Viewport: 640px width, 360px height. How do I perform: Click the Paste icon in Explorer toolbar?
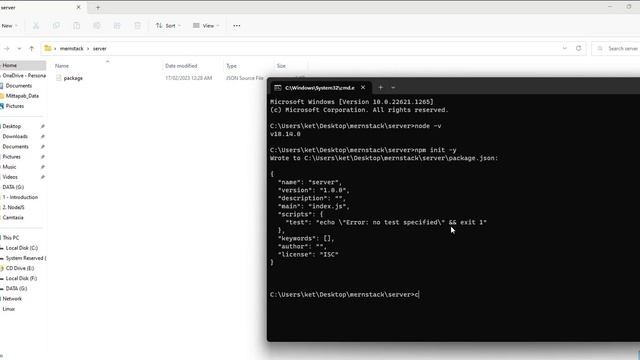(76, 26)
